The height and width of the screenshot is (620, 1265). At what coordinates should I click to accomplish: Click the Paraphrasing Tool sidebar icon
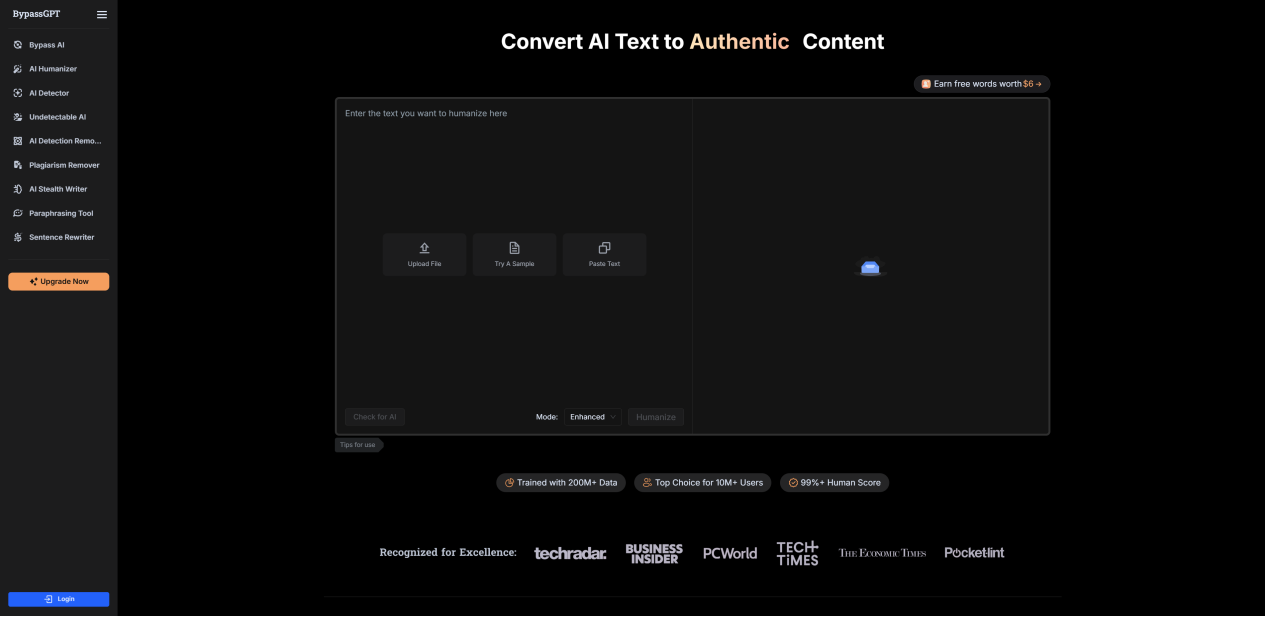tap(18, 213)
